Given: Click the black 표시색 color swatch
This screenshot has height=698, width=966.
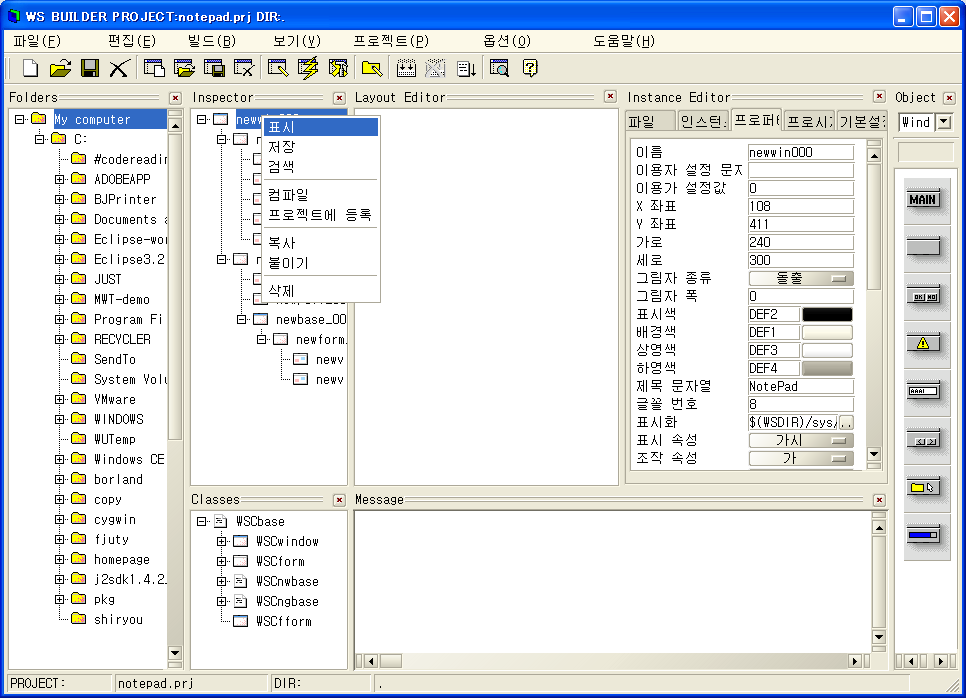Looking at the screenshot, I should (827, 315).
